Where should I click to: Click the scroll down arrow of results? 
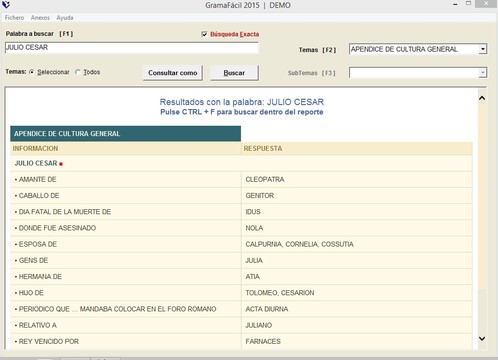pyautogui.click(x=482, y=338)
